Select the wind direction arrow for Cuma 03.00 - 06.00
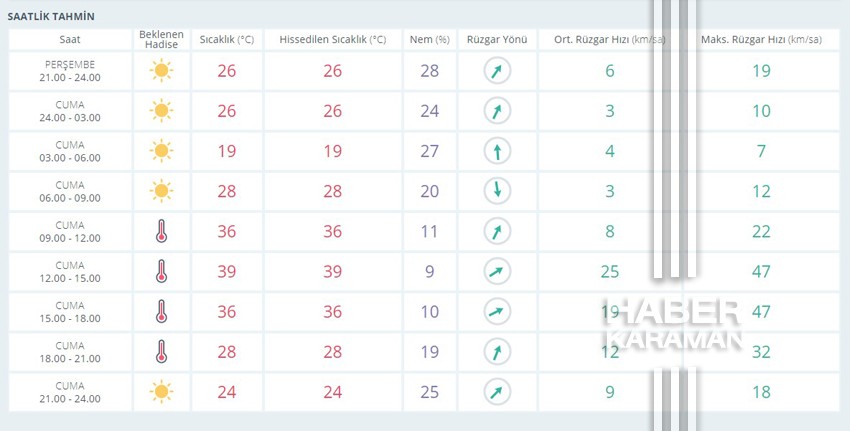This screenshot has width=850, height=431. tap(497, 151)
